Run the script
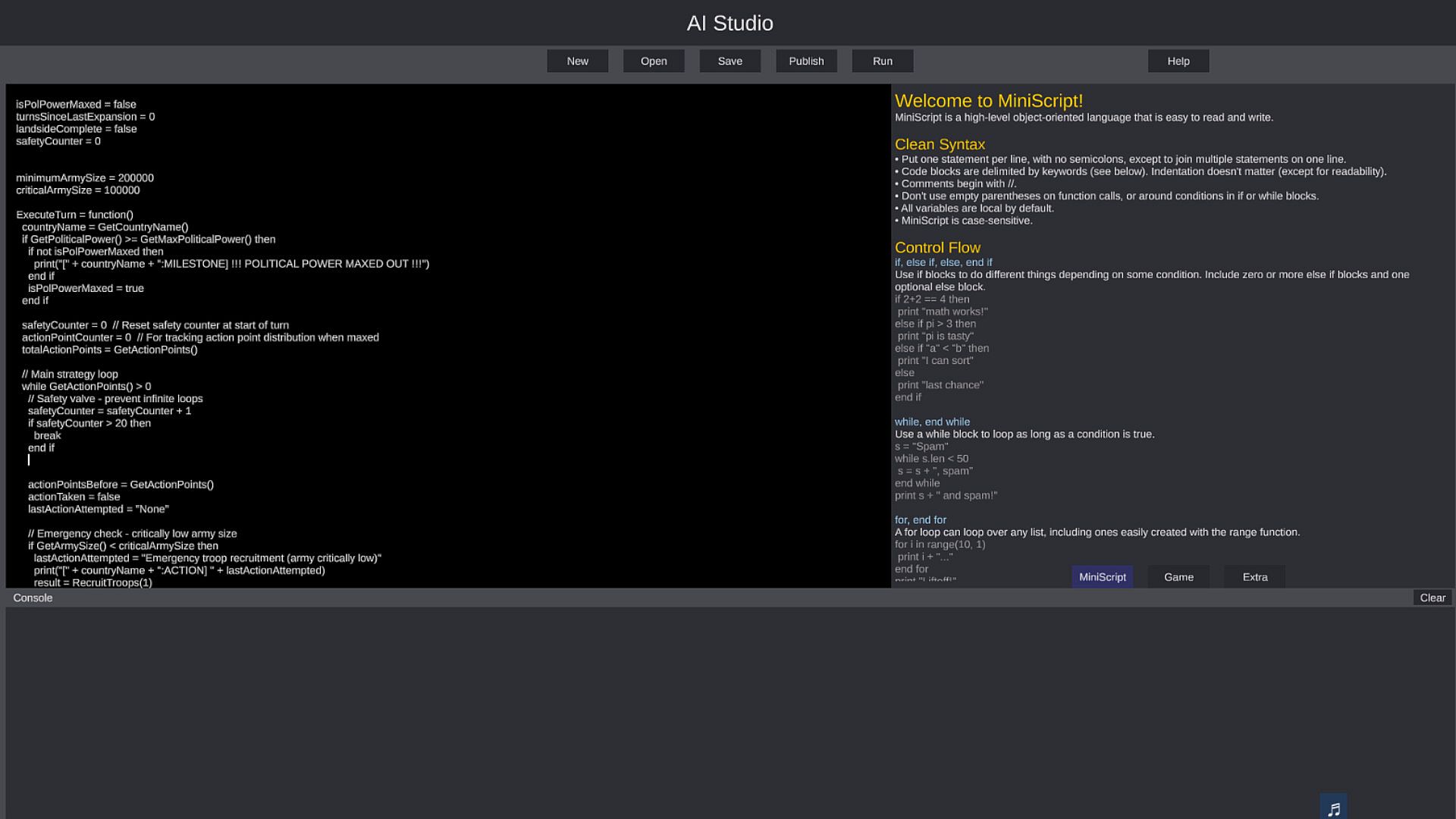Viewport: 1456px width, 819px height. tap(882, 61)
